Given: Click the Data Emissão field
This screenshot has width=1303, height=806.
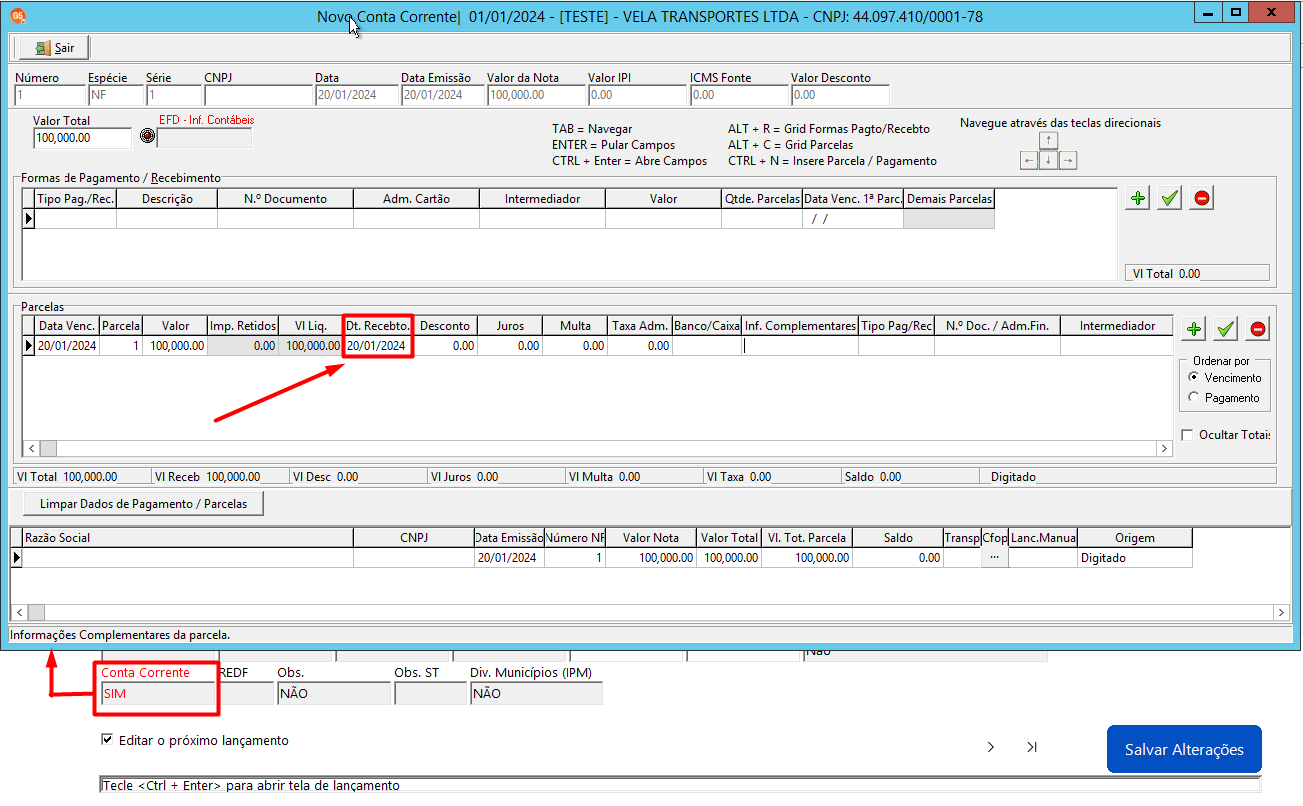Looking at the screenshot, I should [x=442, y=95].
